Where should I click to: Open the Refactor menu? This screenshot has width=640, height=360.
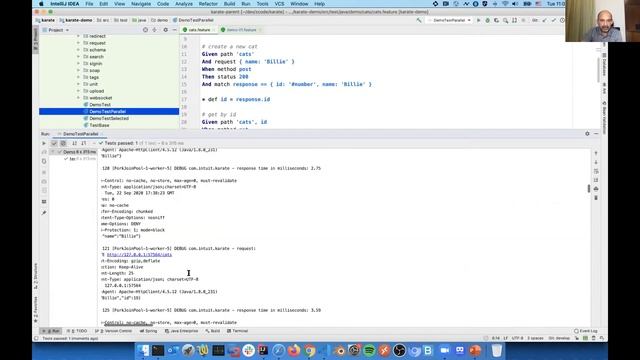click(208, 4)
